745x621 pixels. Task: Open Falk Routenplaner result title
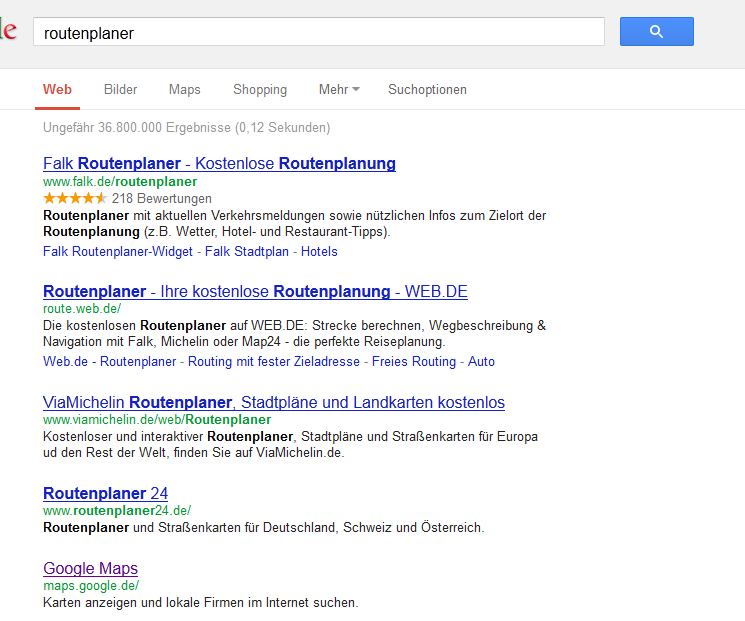pyautogui.click(x=219, y=163)
